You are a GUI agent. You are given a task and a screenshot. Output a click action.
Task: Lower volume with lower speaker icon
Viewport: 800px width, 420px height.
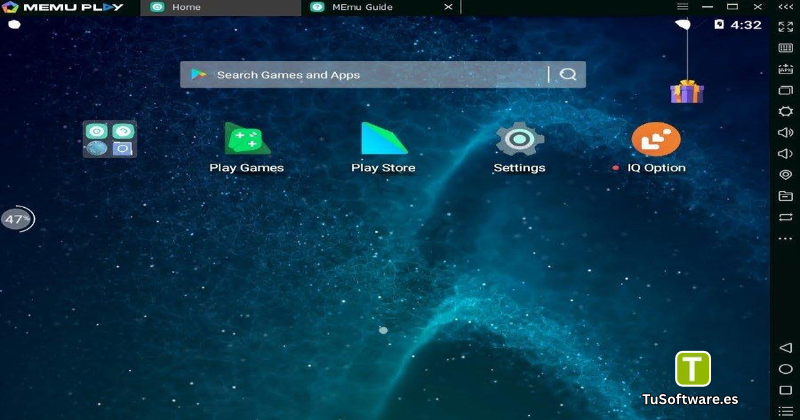pos(786,154)
